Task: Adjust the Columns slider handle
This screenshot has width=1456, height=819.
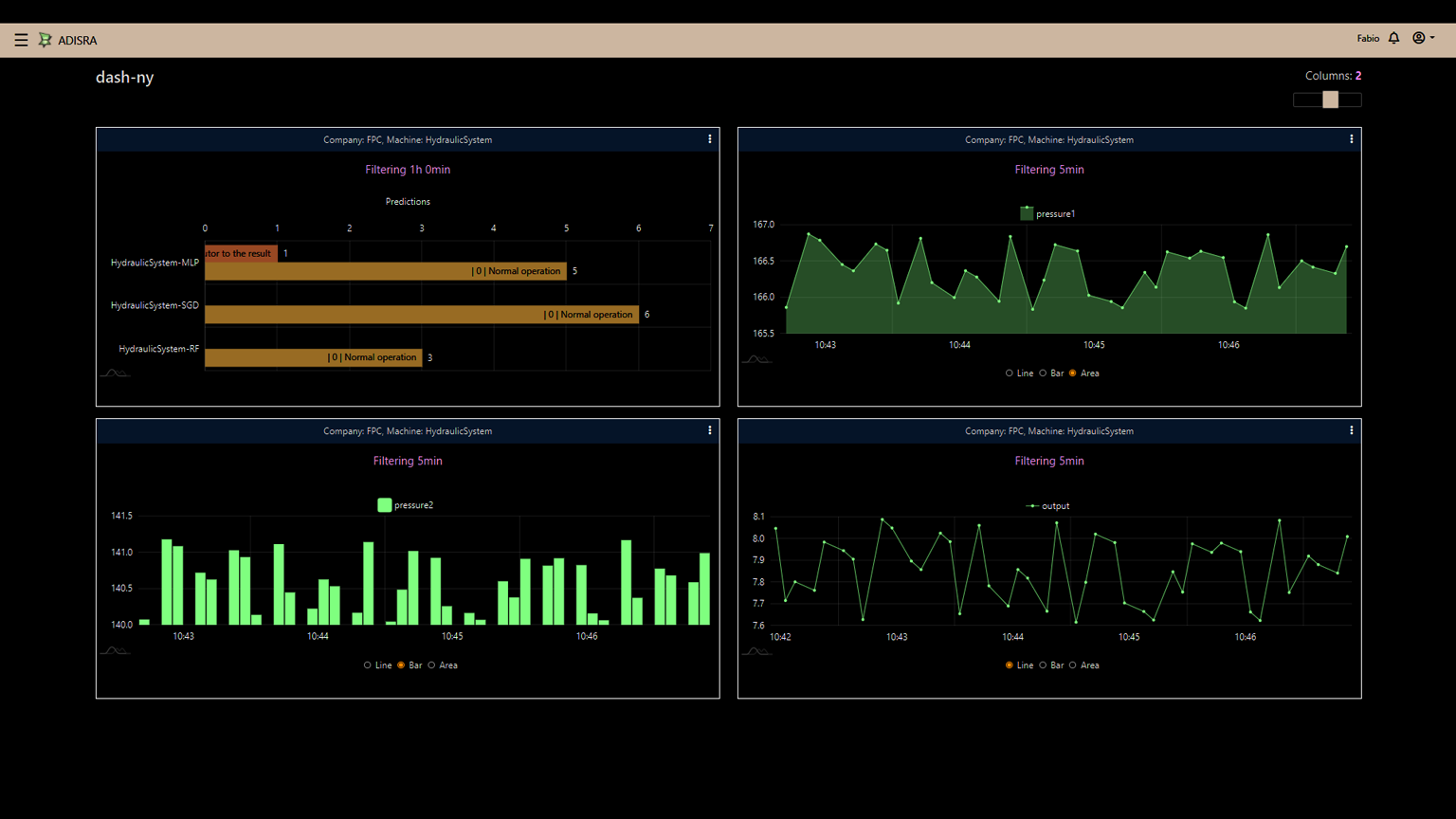Action: coord(1330,100)
